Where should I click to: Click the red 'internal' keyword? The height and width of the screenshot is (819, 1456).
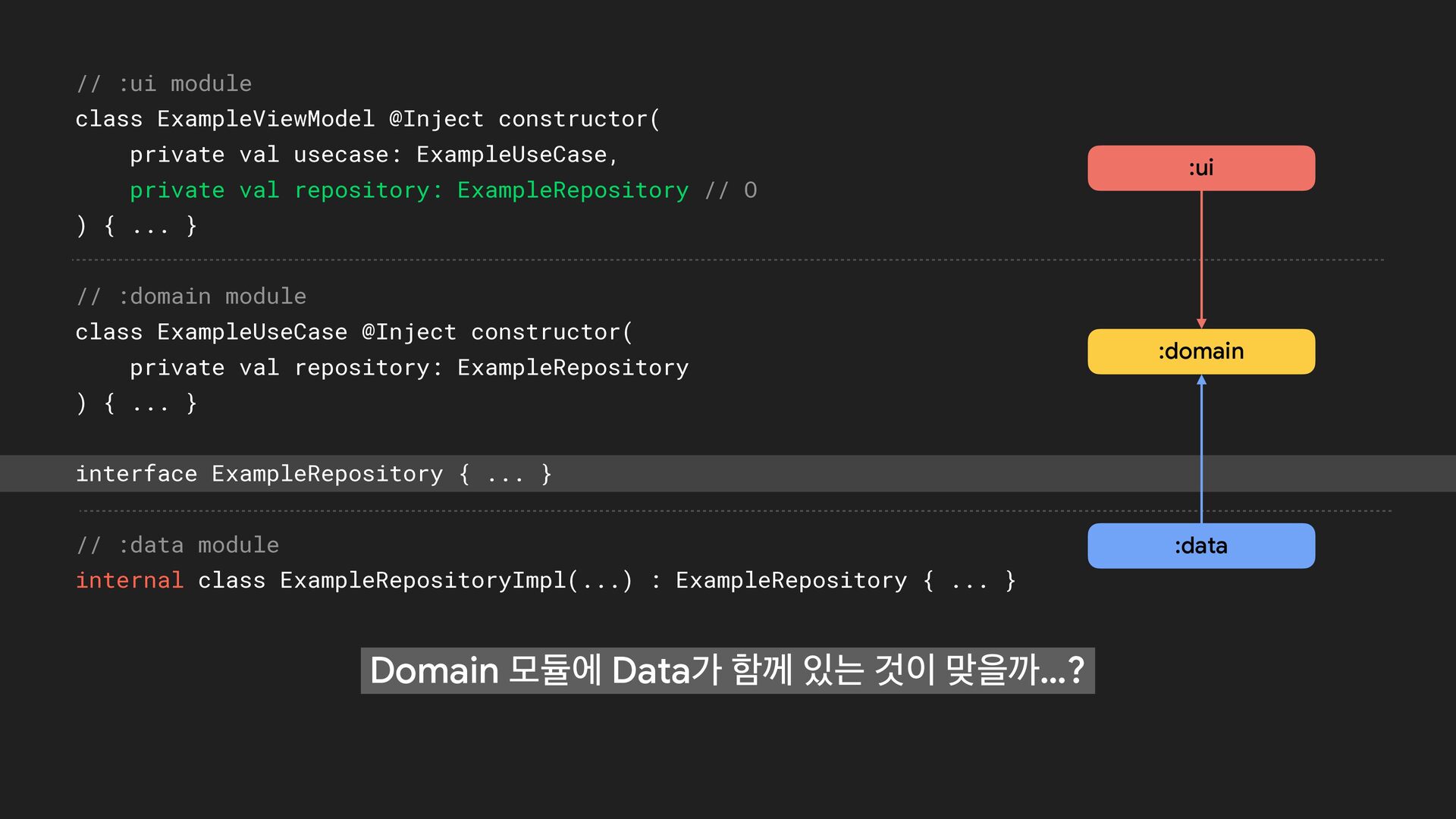[129, 580]
